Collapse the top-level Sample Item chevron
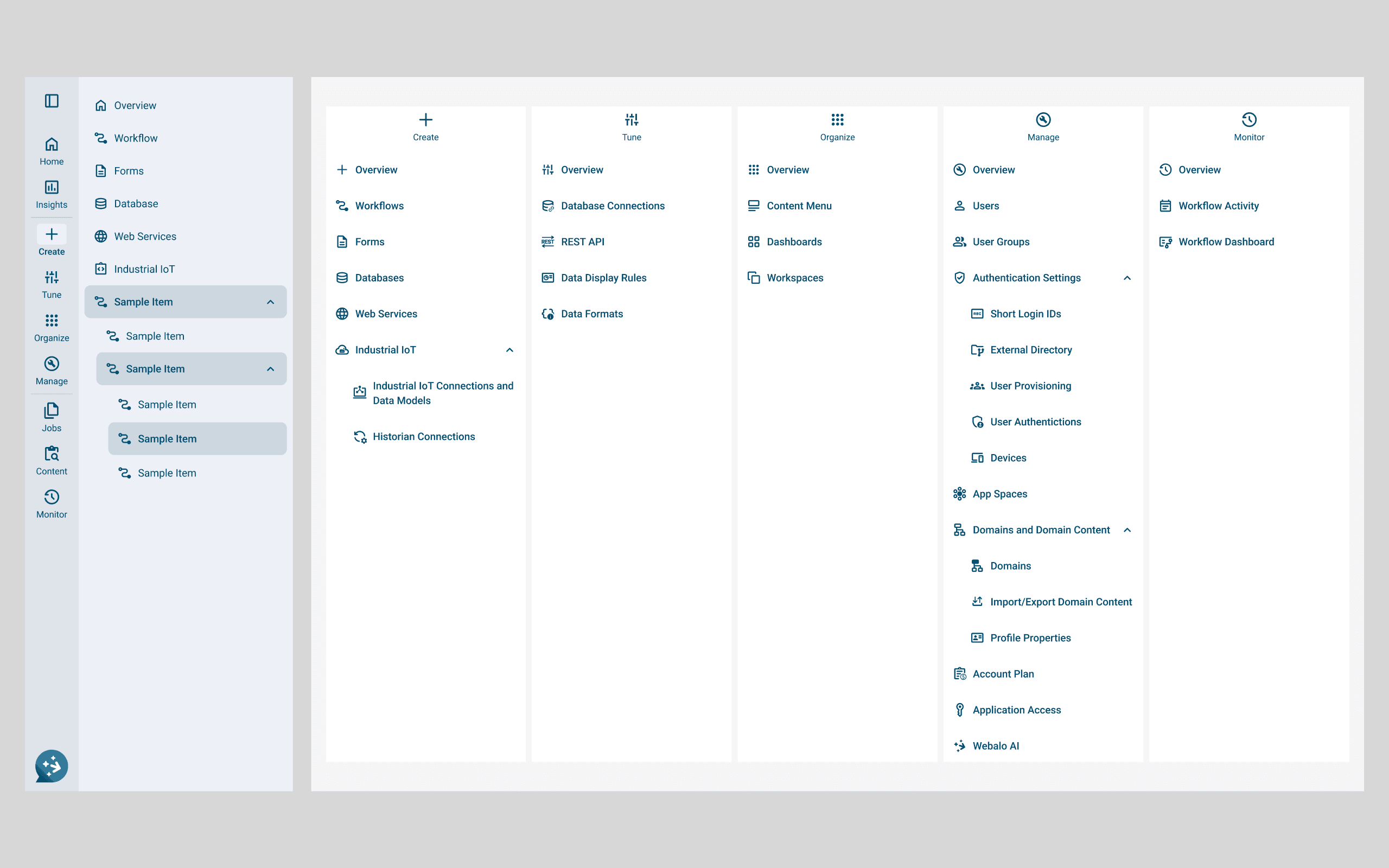This screenshot has height=868, width=1389. 270,302
